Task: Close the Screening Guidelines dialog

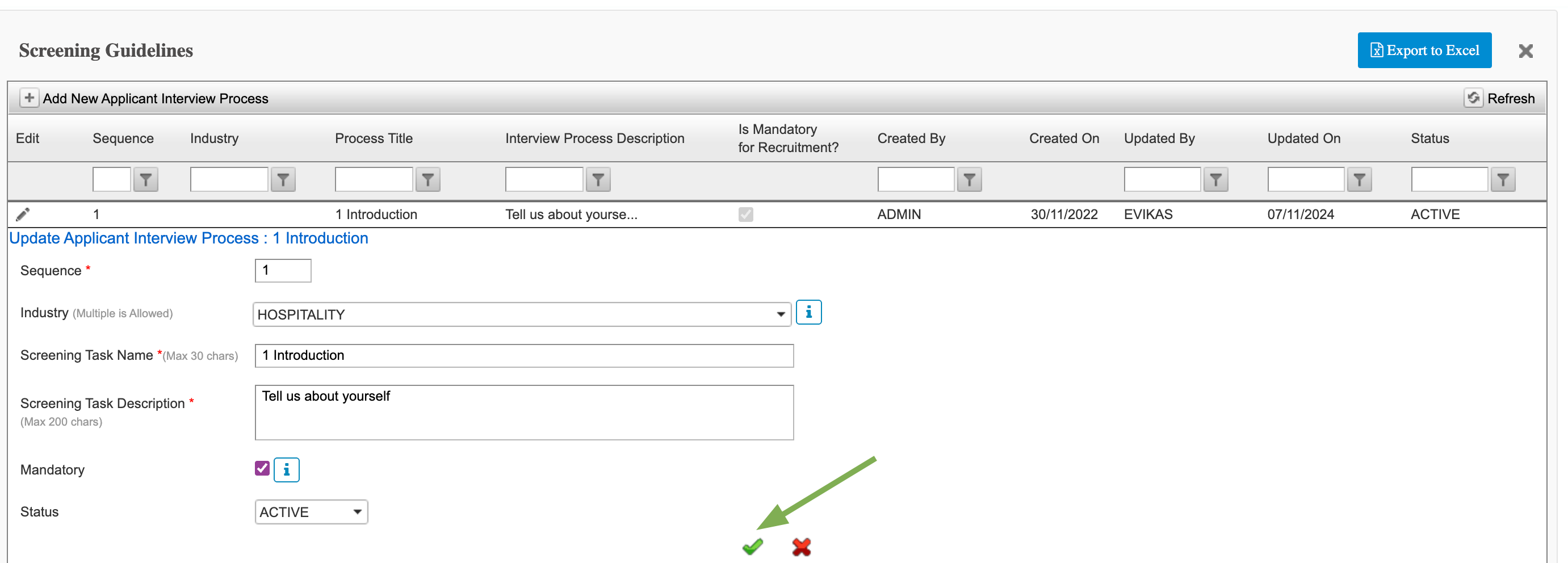Action: [1525, 51]
